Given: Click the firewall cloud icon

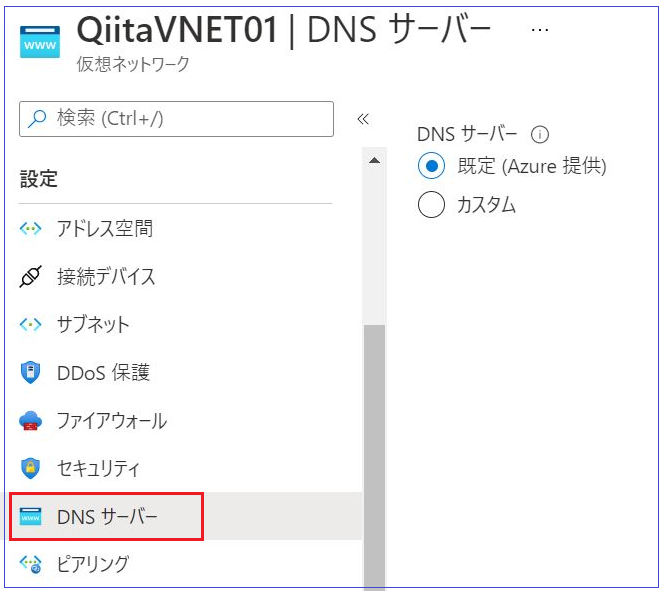Looking at the screenshot, I should [31, 421].
